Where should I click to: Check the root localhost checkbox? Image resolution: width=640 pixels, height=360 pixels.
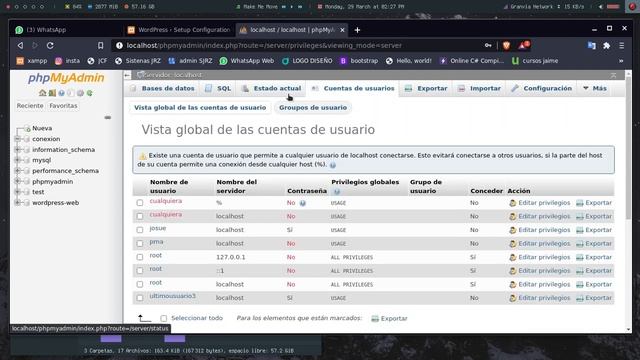pyautogui.click(x=140, y=284)
